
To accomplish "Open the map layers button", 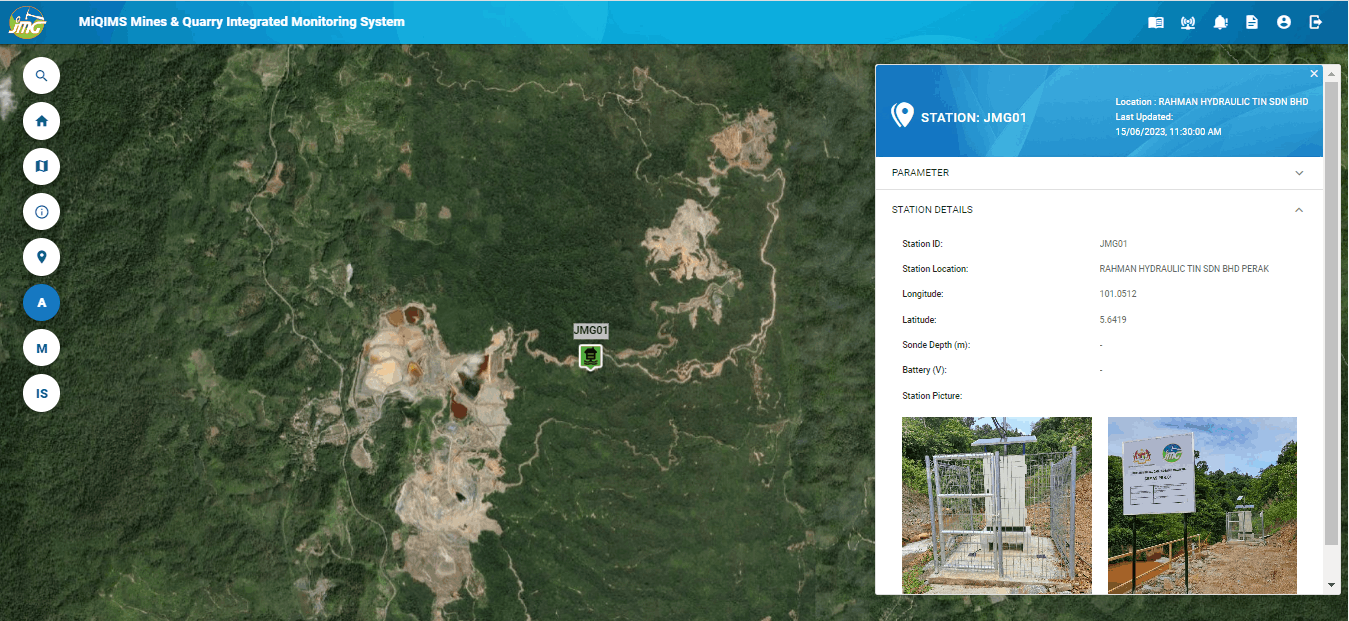I will tap(41, 166).
